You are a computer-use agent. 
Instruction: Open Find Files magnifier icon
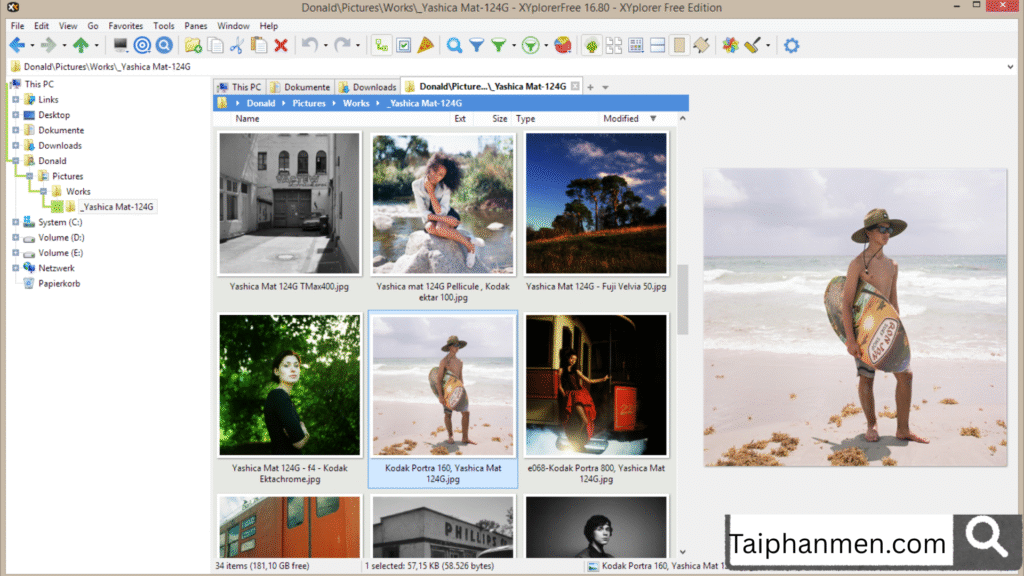(x=454, y=45)
